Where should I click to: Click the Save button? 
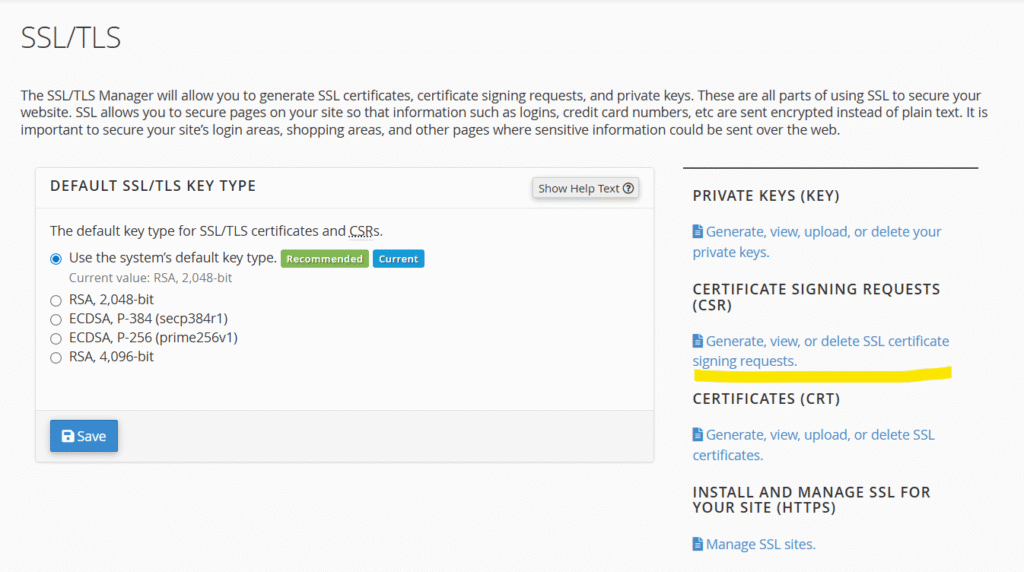(84, 436)
